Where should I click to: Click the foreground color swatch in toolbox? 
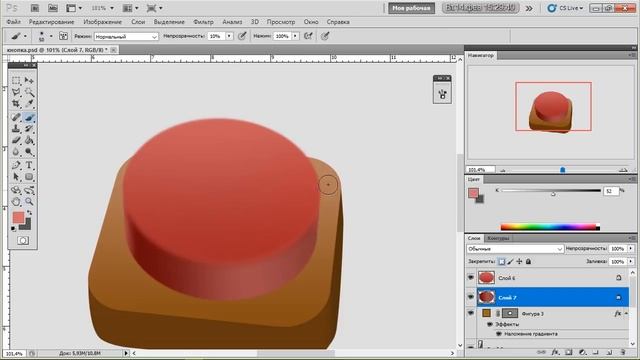pos(18,218)
